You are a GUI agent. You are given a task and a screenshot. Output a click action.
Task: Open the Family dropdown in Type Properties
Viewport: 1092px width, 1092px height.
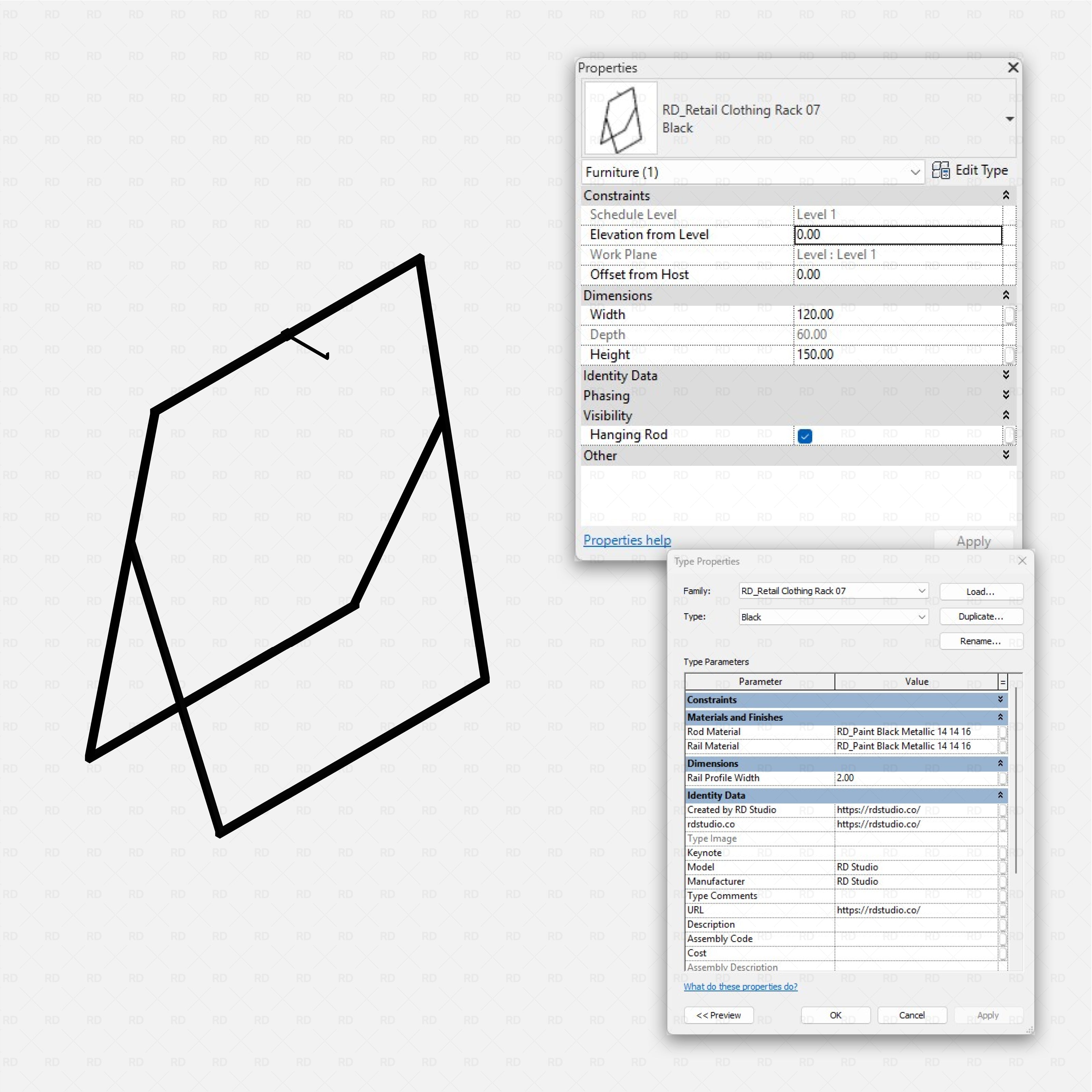coord(833,591)
